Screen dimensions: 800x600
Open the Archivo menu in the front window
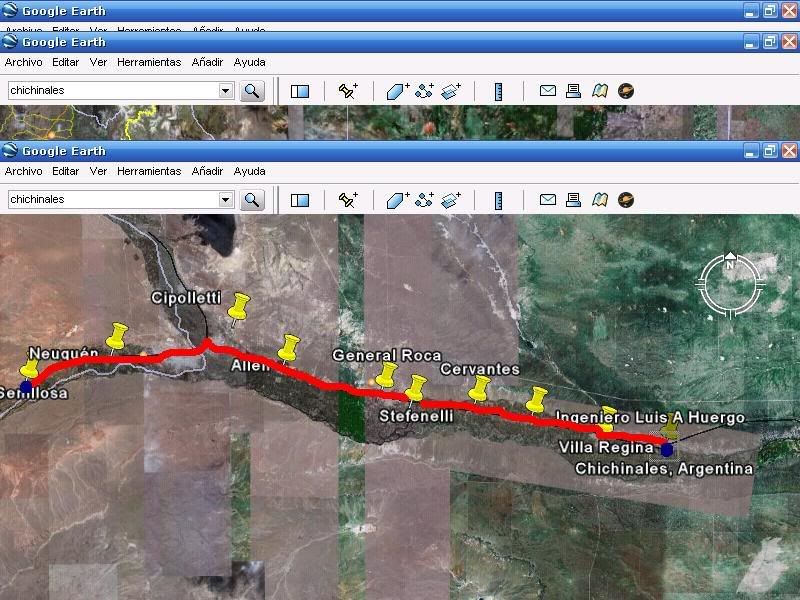tap(23, 171)
